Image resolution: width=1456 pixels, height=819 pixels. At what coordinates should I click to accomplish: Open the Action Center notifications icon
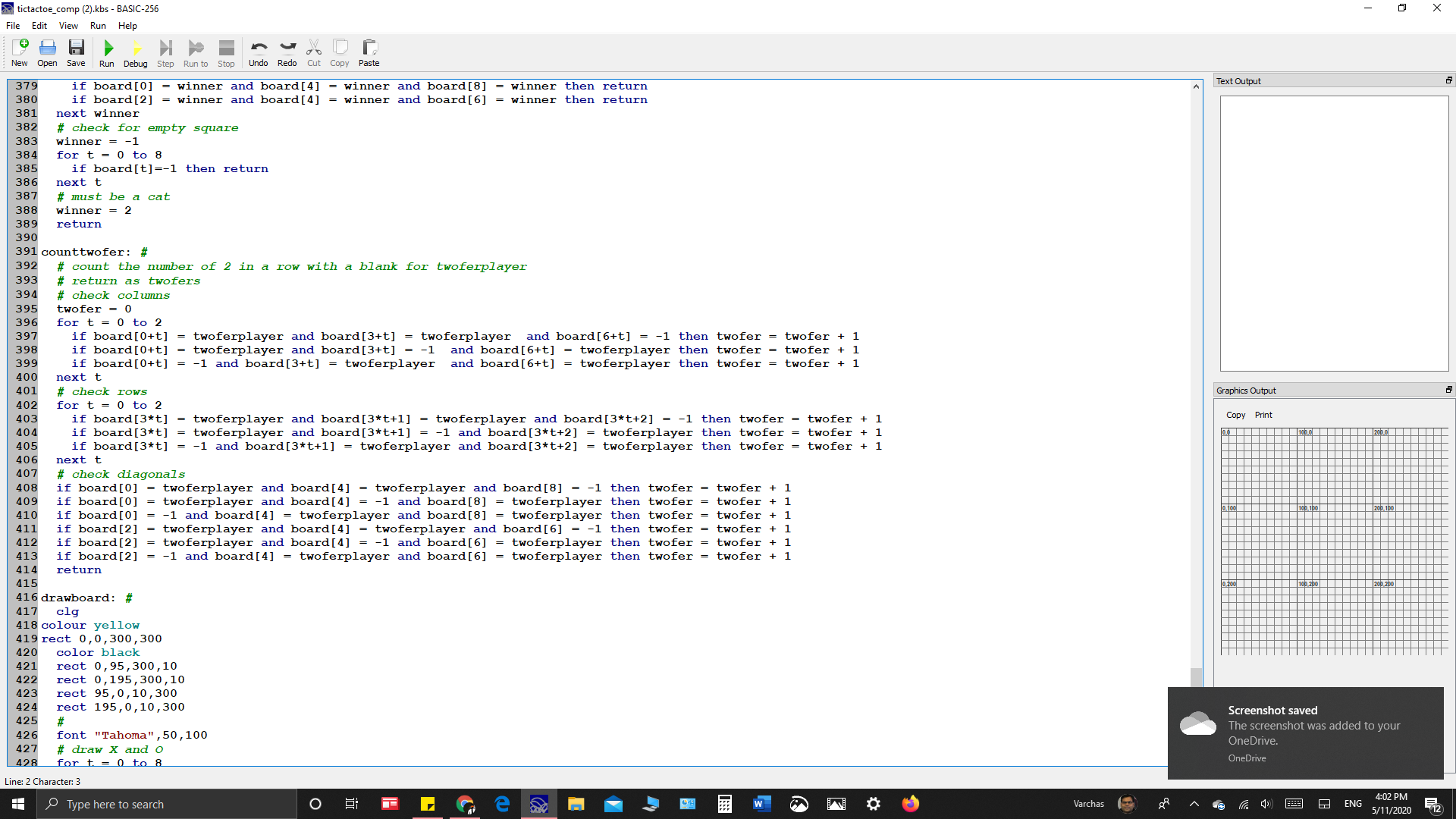point(1433,804)
